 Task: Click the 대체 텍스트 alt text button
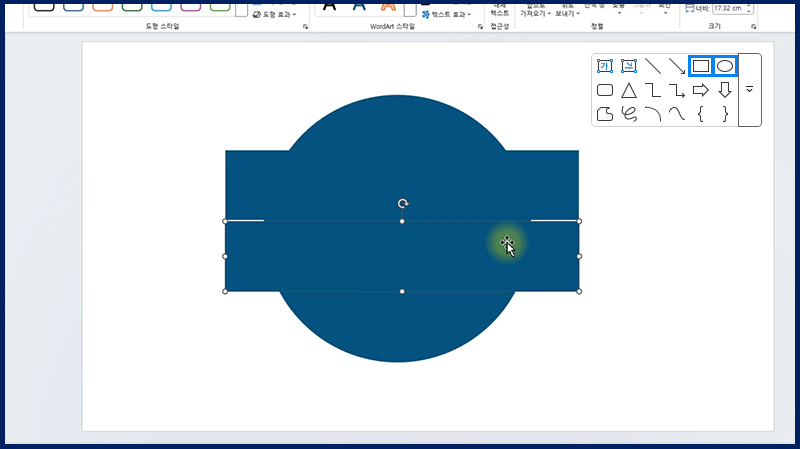coord(499,9)
